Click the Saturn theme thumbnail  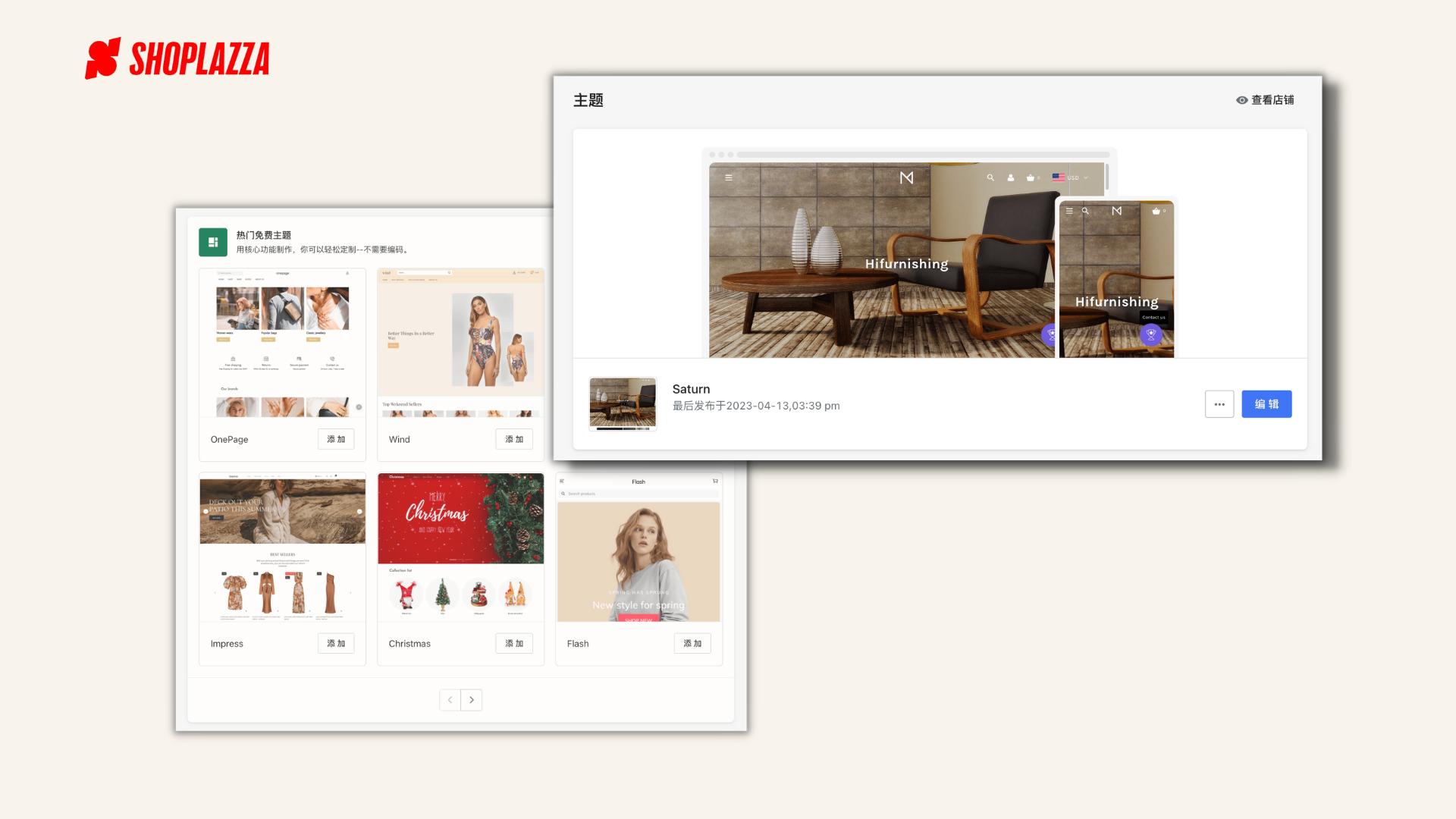click(x=623, y=403)
